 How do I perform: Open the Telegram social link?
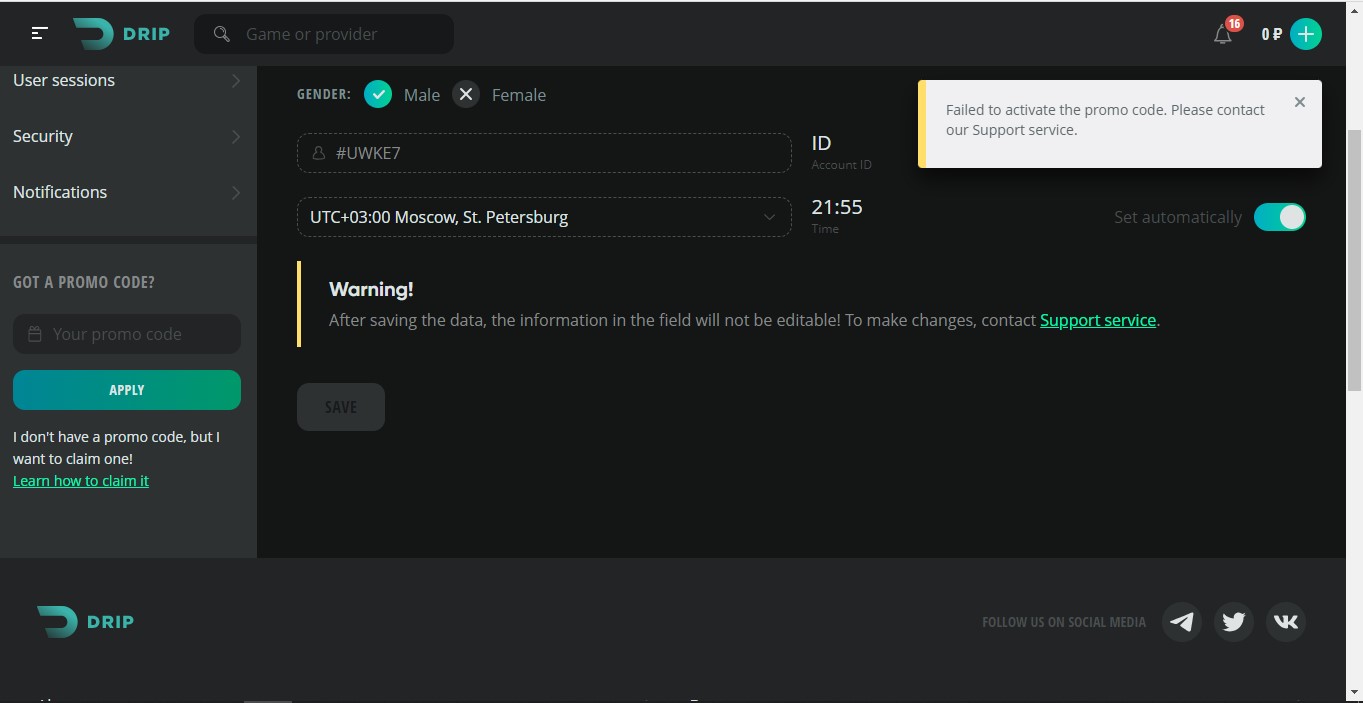coord(1181,622)
